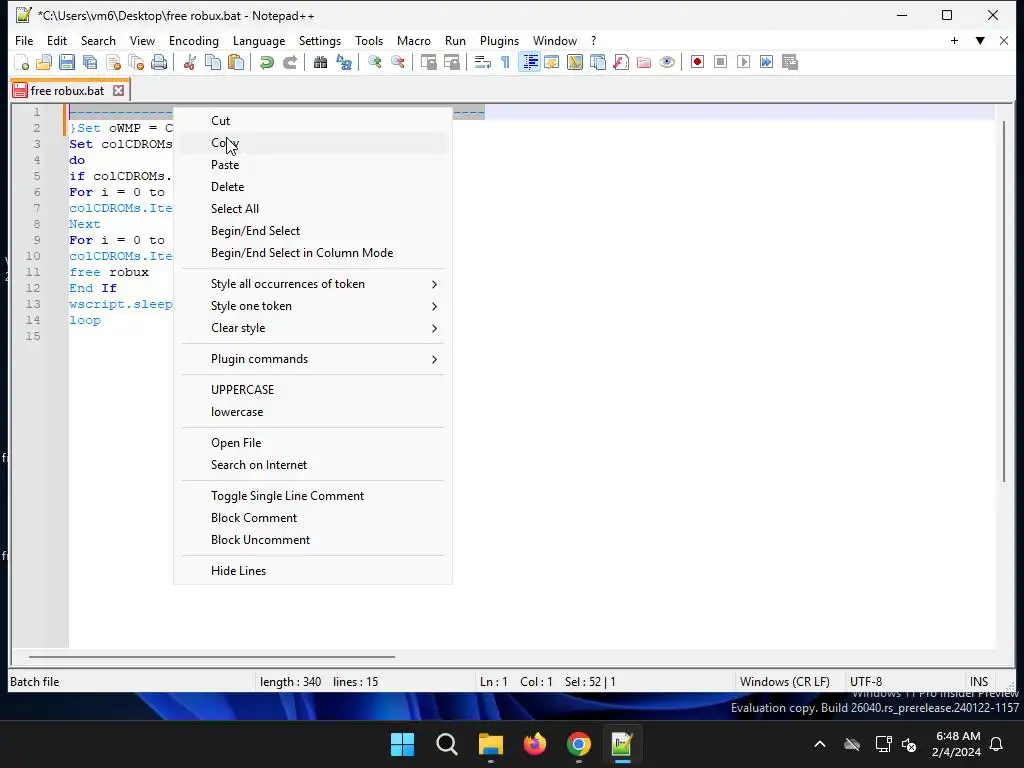
Task: Choose Toggle Single Line Comment
Action: [x=313, y=496]
